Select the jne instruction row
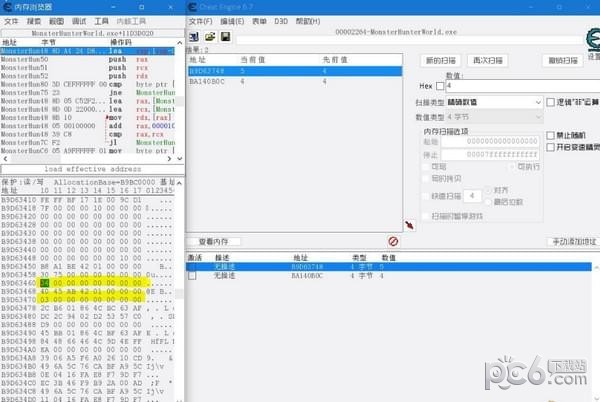This screenshot has height=402, width=600. click(88, 93)
